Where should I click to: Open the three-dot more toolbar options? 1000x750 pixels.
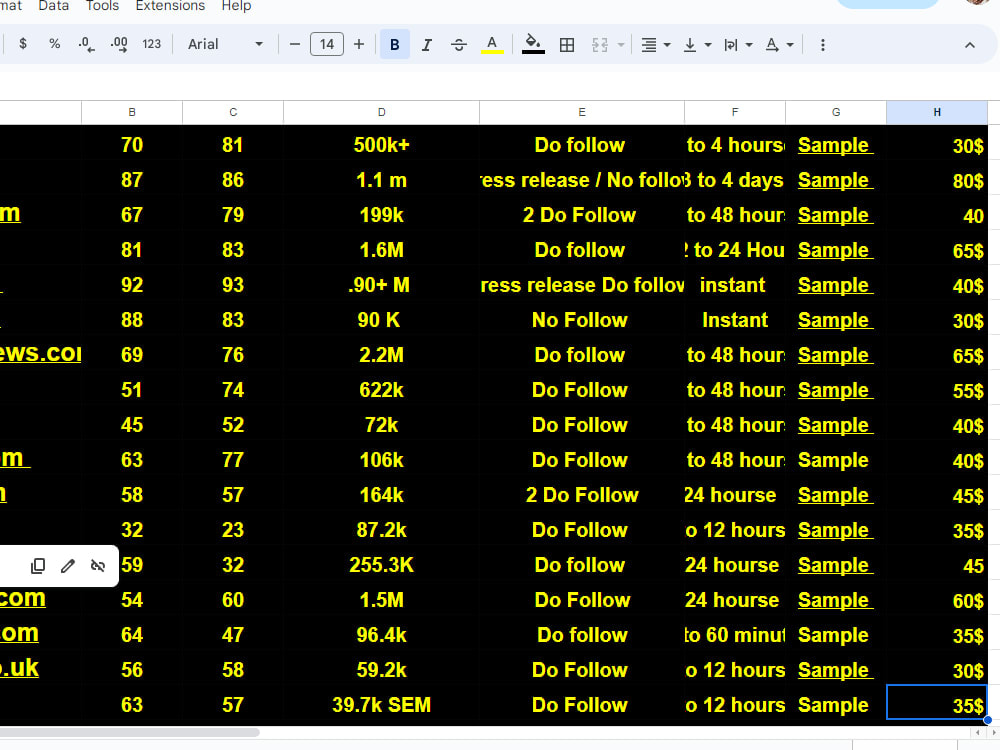(823, 45)
